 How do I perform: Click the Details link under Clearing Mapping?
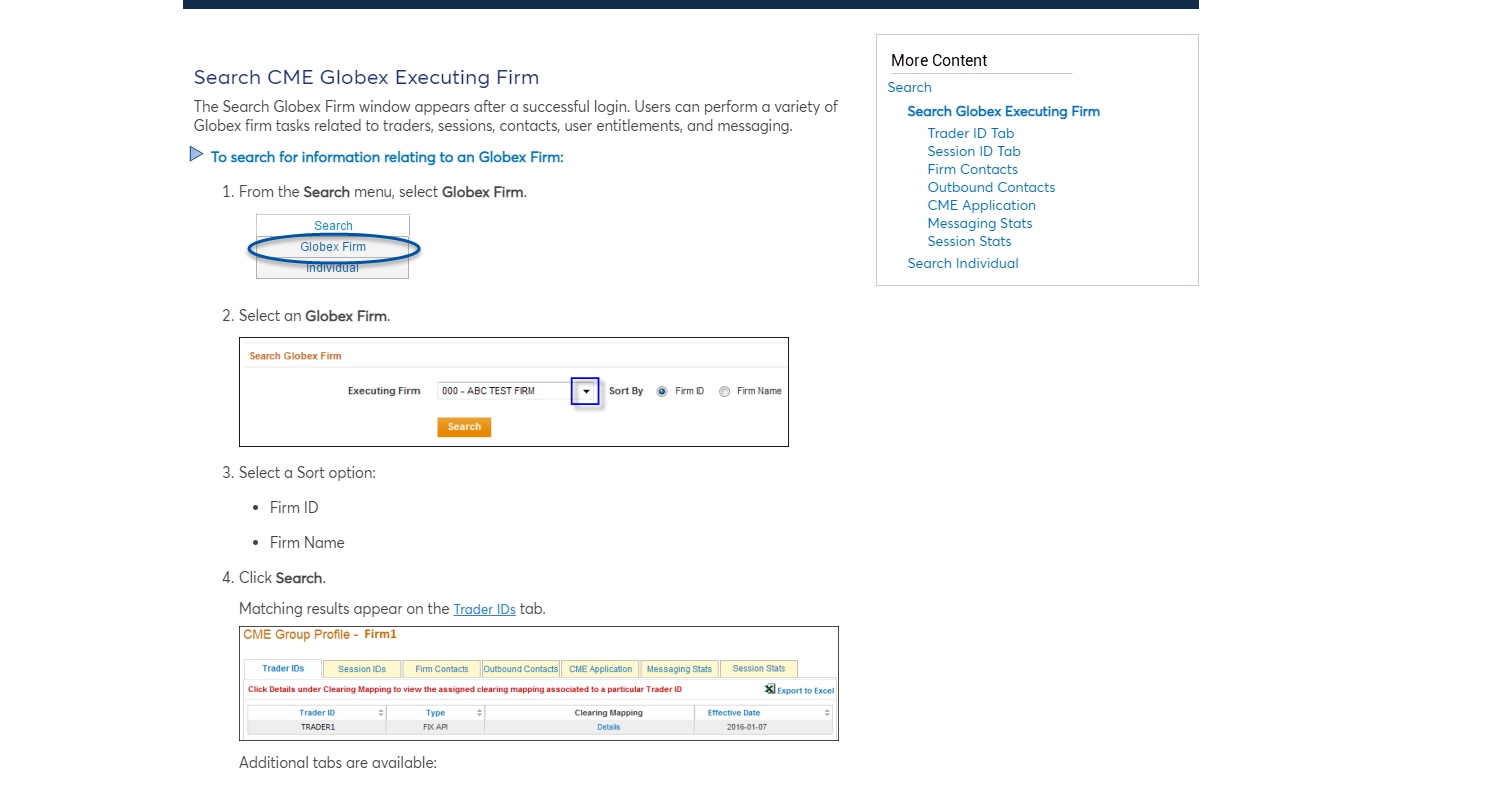(609, 727)
